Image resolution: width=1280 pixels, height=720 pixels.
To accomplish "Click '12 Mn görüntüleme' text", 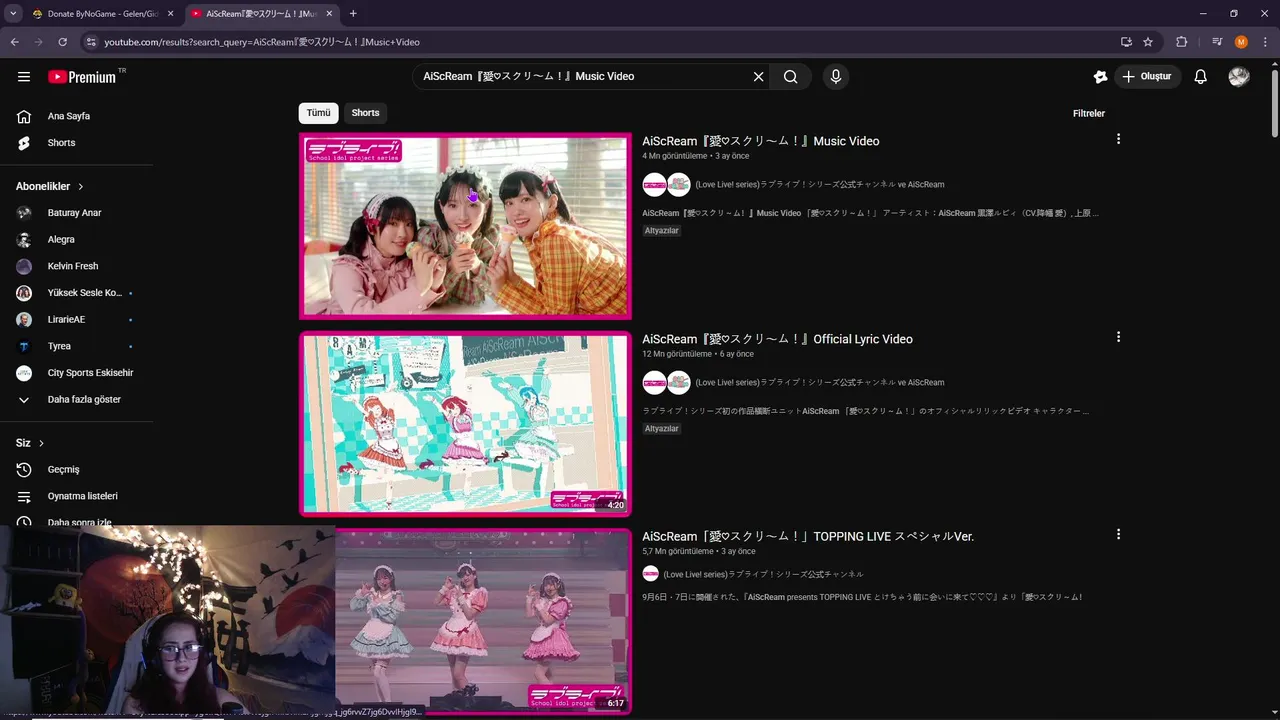I will [677, 354].
